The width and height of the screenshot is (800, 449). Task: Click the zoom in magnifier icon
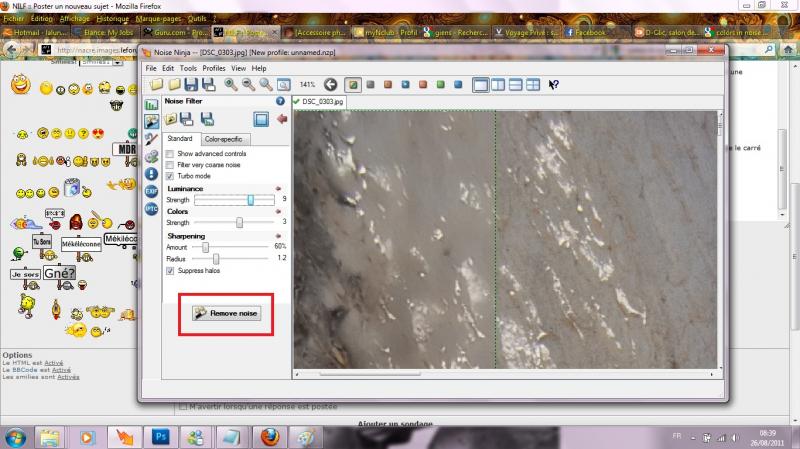(x=231, y=85)
